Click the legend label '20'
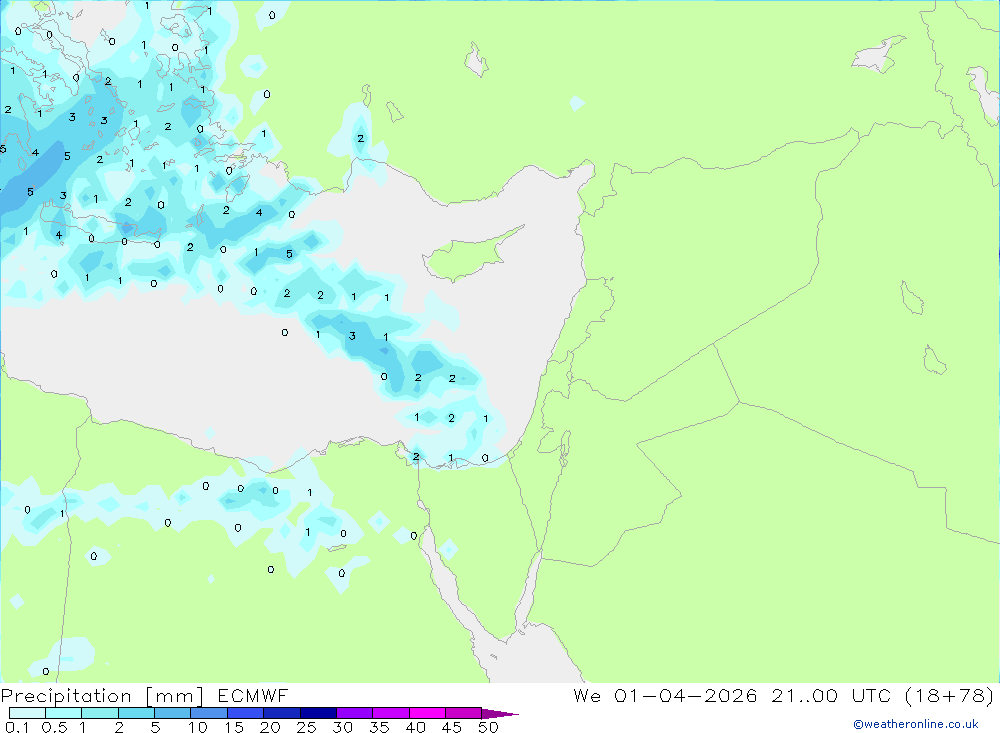 click(270, 727)
